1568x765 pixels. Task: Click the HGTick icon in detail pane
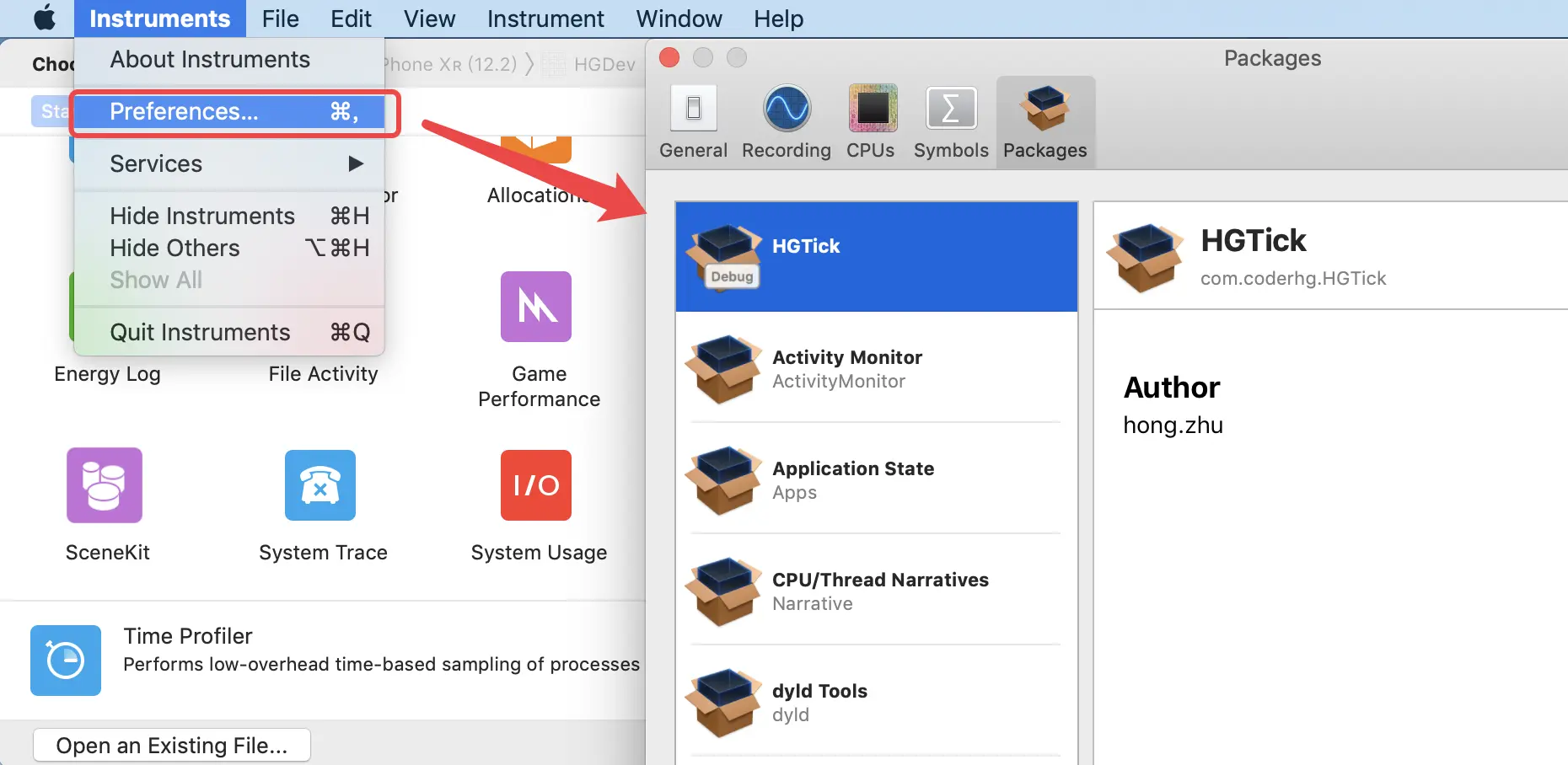[1146, 258]
